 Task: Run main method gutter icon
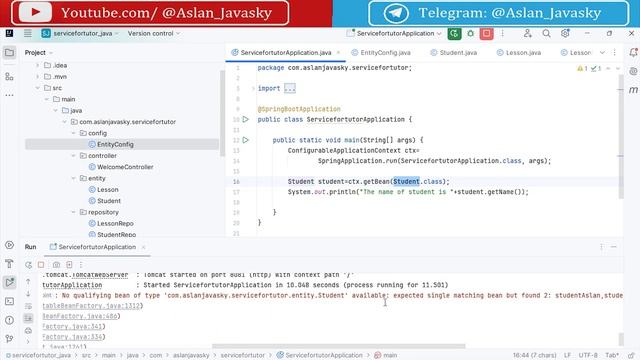pyautogui.click(x=245, y=140)
